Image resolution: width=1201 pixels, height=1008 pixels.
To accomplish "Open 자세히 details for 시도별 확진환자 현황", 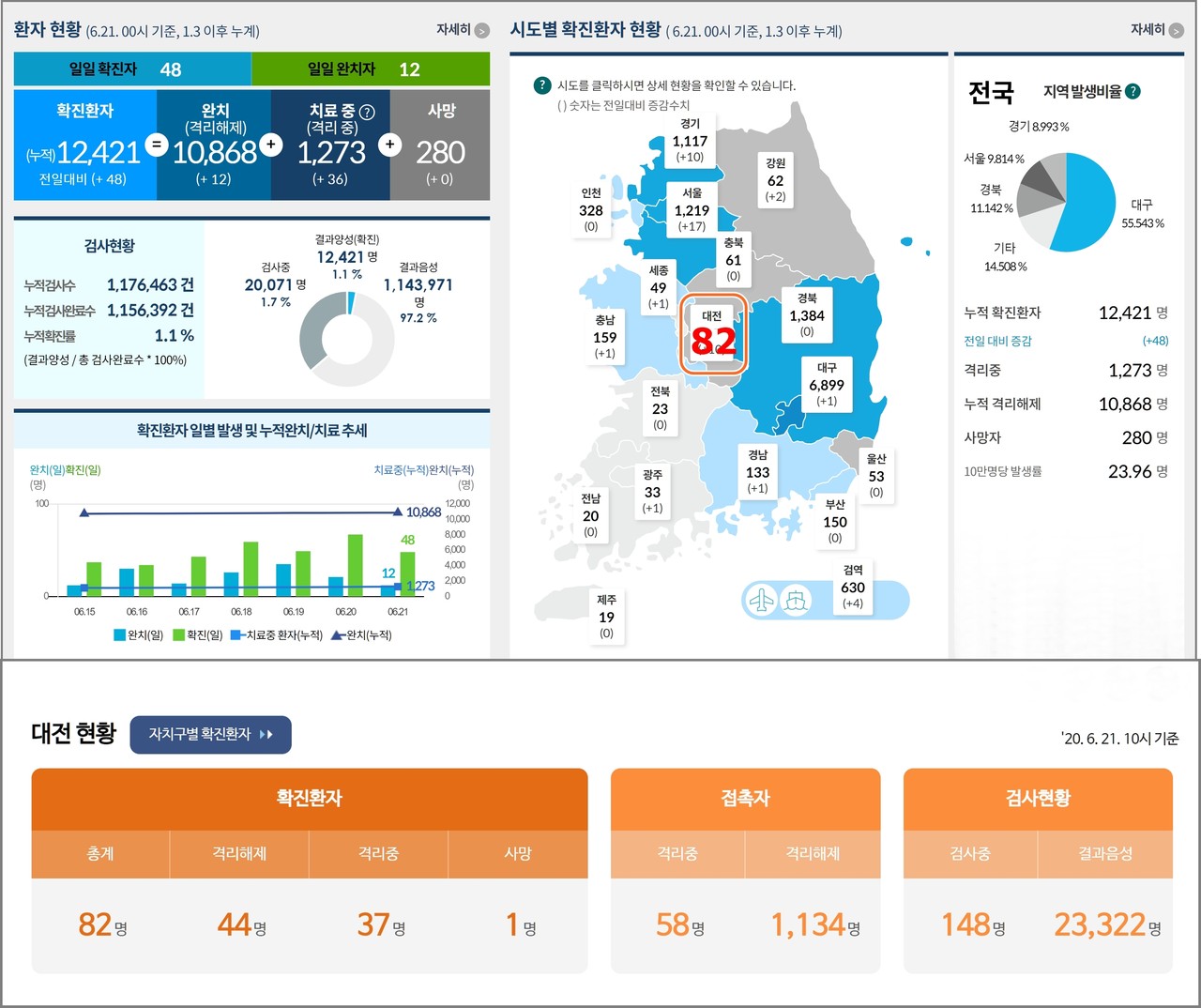I will click(1157, 30).
